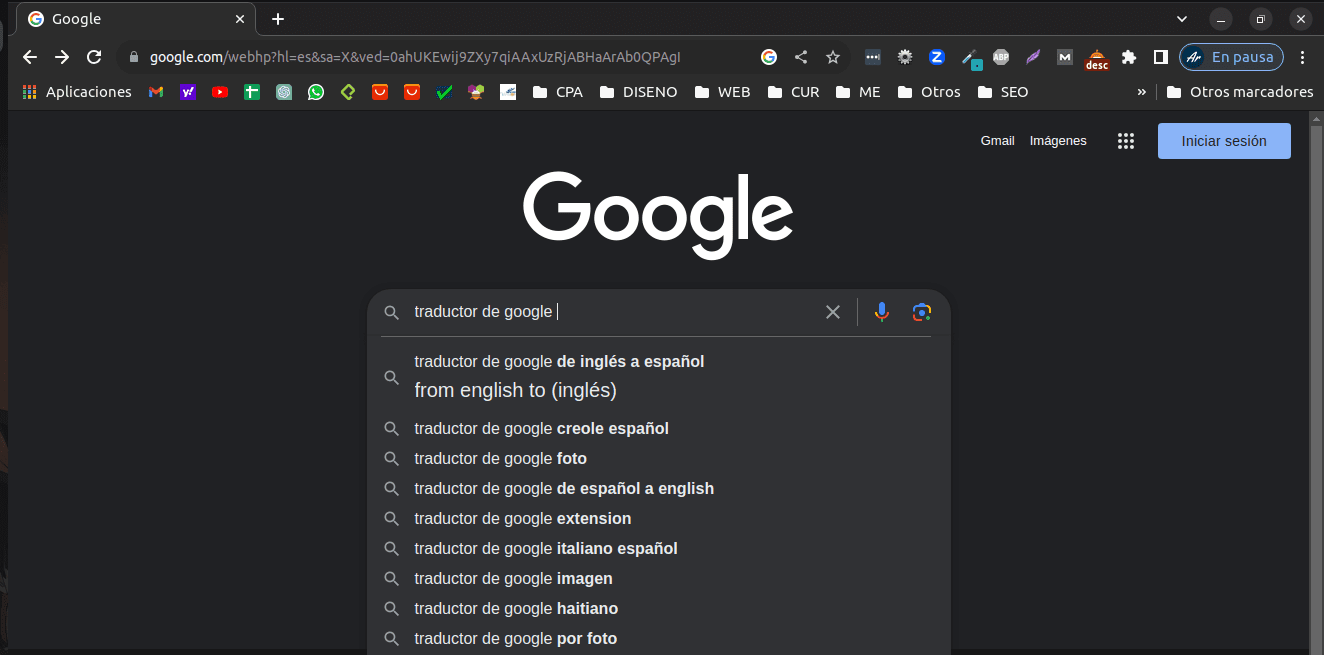Open the color picker eyedropper extension
Image resolution: width=1324 pixels, height=655 pixels.
point(970,58)
